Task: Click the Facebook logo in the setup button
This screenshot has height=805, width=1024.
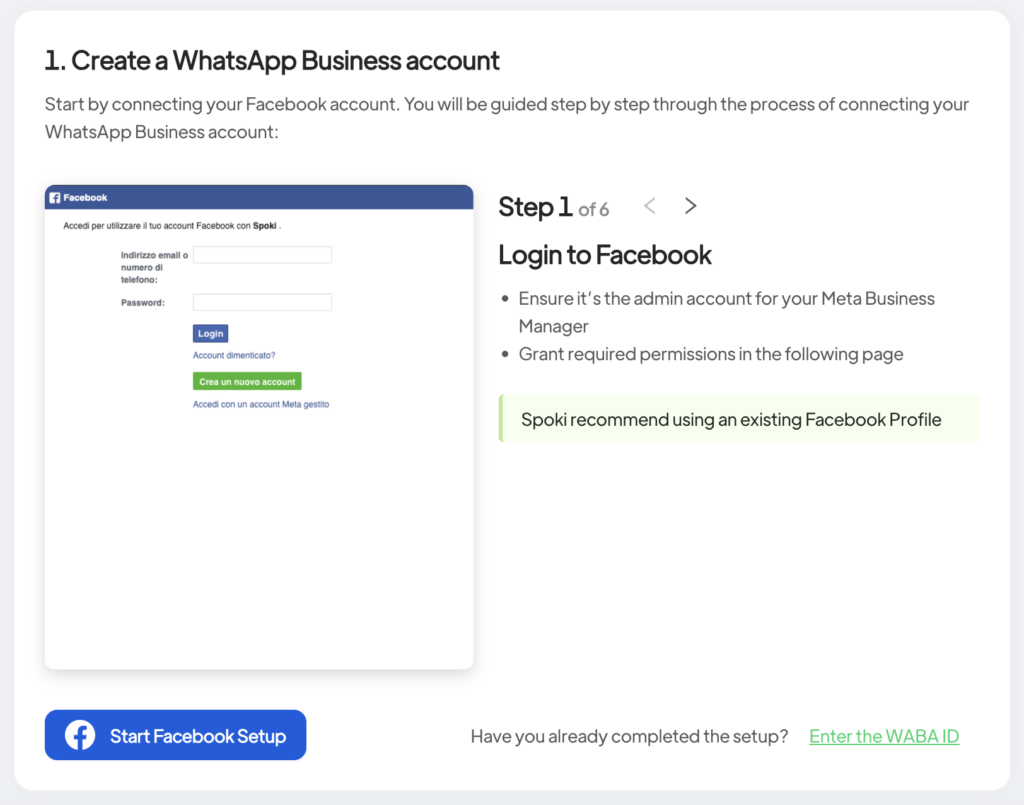Action: coord(80,736)
